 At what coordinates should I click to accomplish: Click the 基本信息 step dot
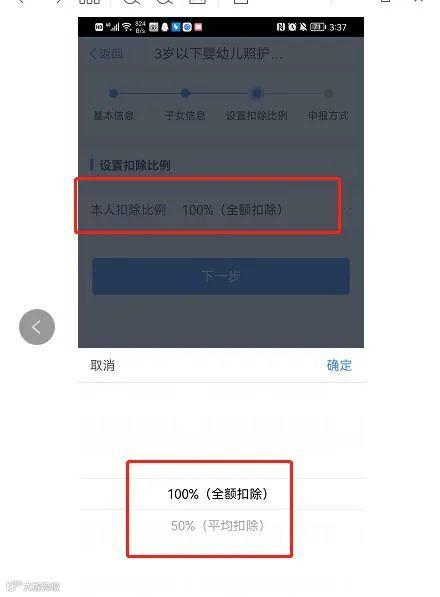tap(113, 93)
